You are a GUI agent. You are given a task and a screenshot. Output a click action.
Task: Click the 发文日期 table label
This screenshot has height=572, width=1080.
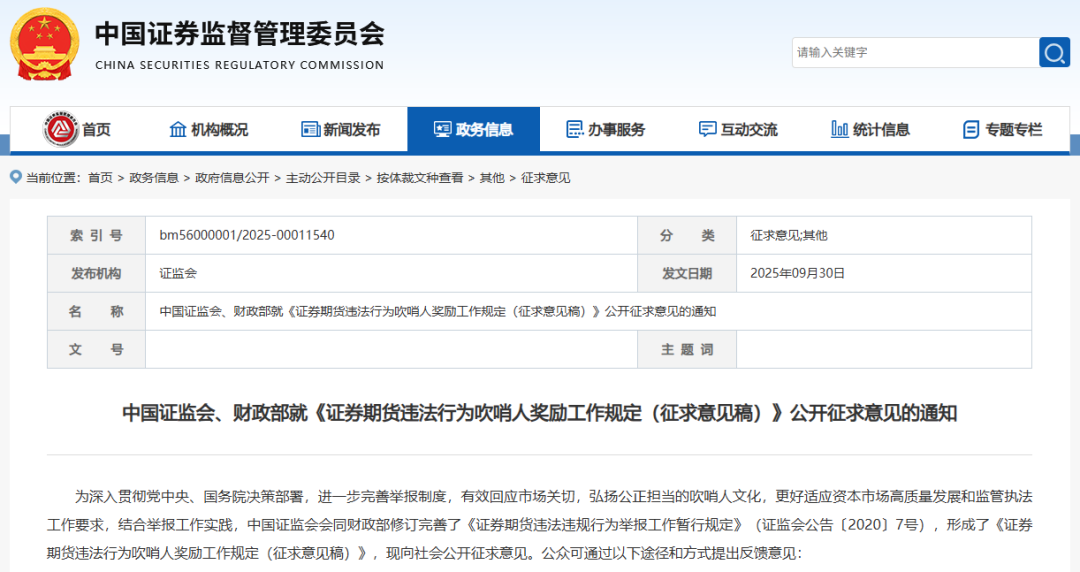pyautogui.click(x=687, y=274)
